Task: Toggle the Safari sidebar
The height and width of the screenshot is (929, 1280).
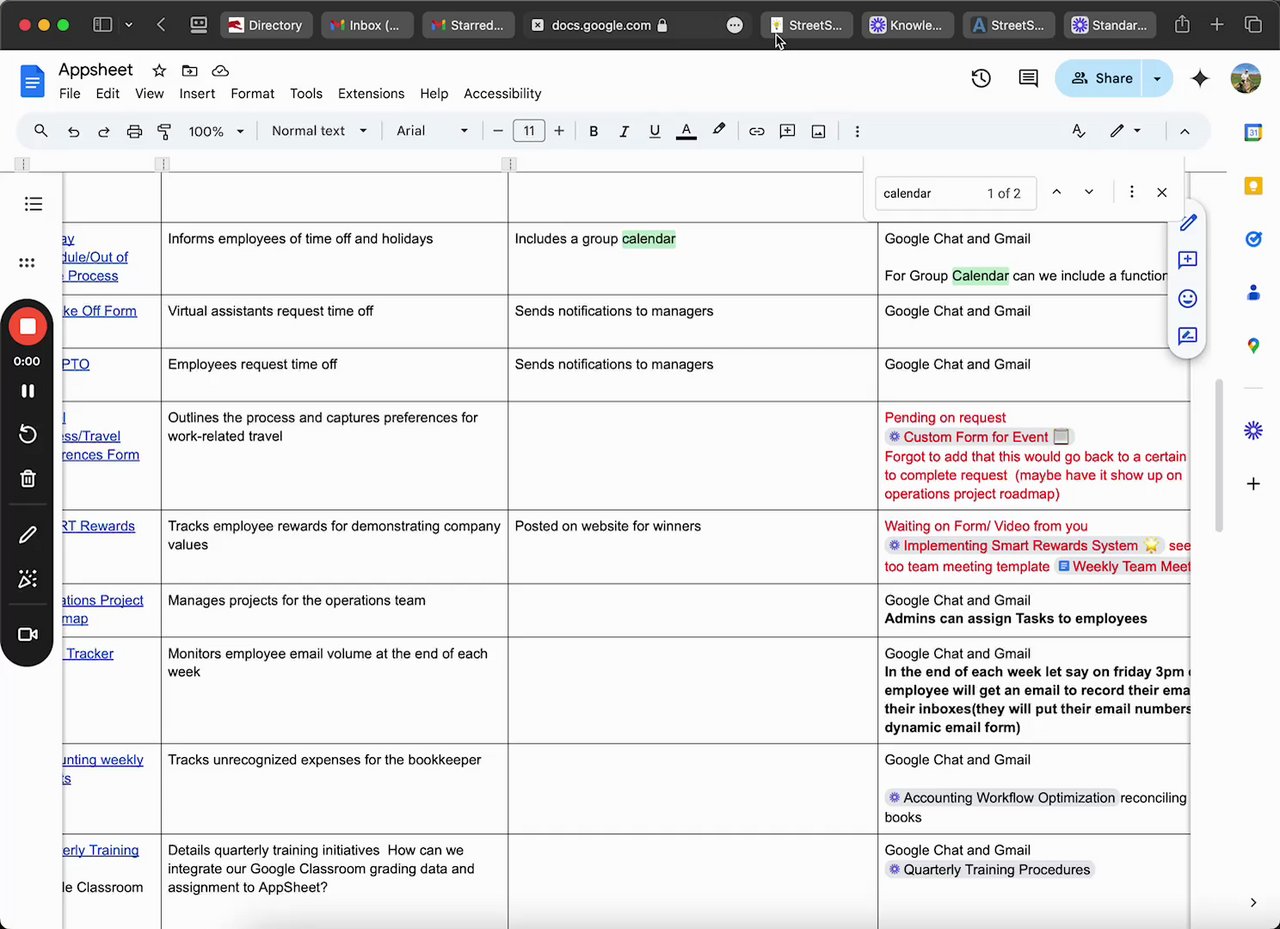Action: click(x=102, y=25)
